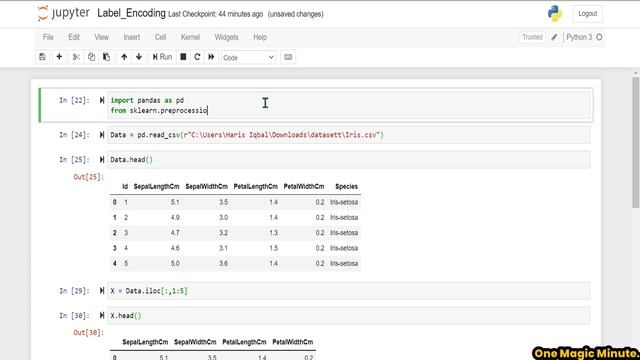Image resolution: width=640 pixels, height=360 pixels.
Task: Click the 5.1 value in row 0 of Out[25]
Action: [175, 202]
